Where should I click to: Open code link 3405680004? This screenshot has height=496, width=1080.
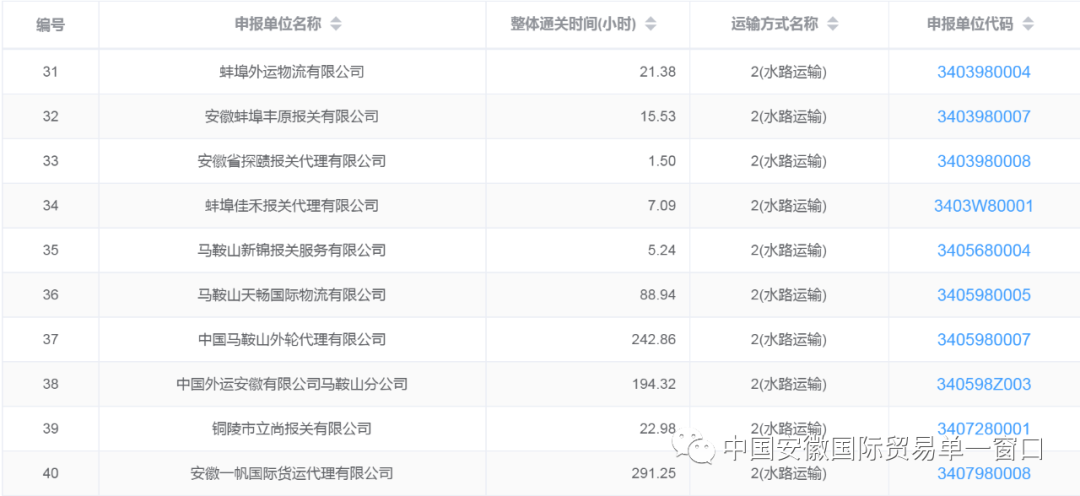tap(984, 250)
